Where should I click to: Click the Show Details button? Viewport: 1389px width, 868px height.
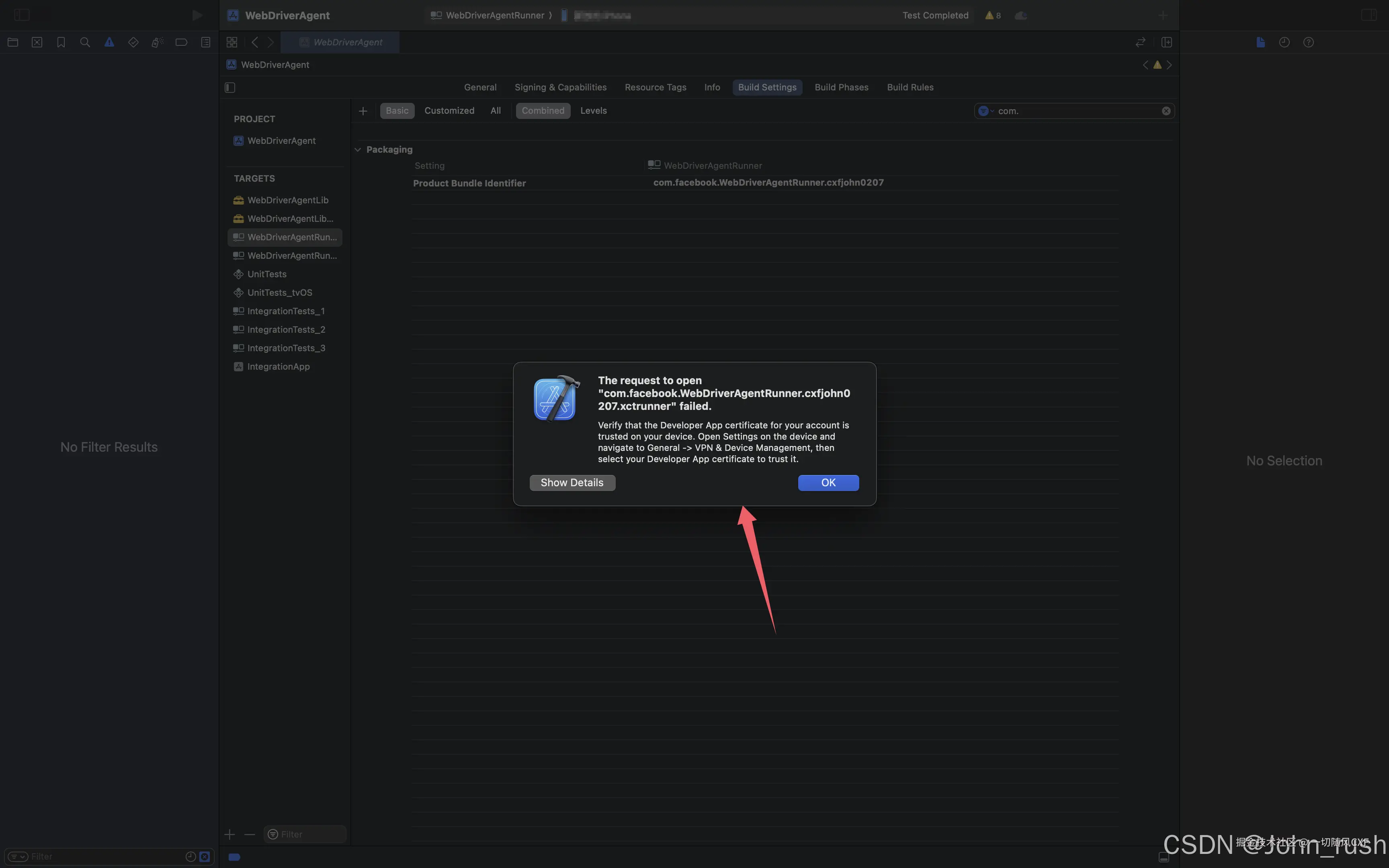(572, 483)
